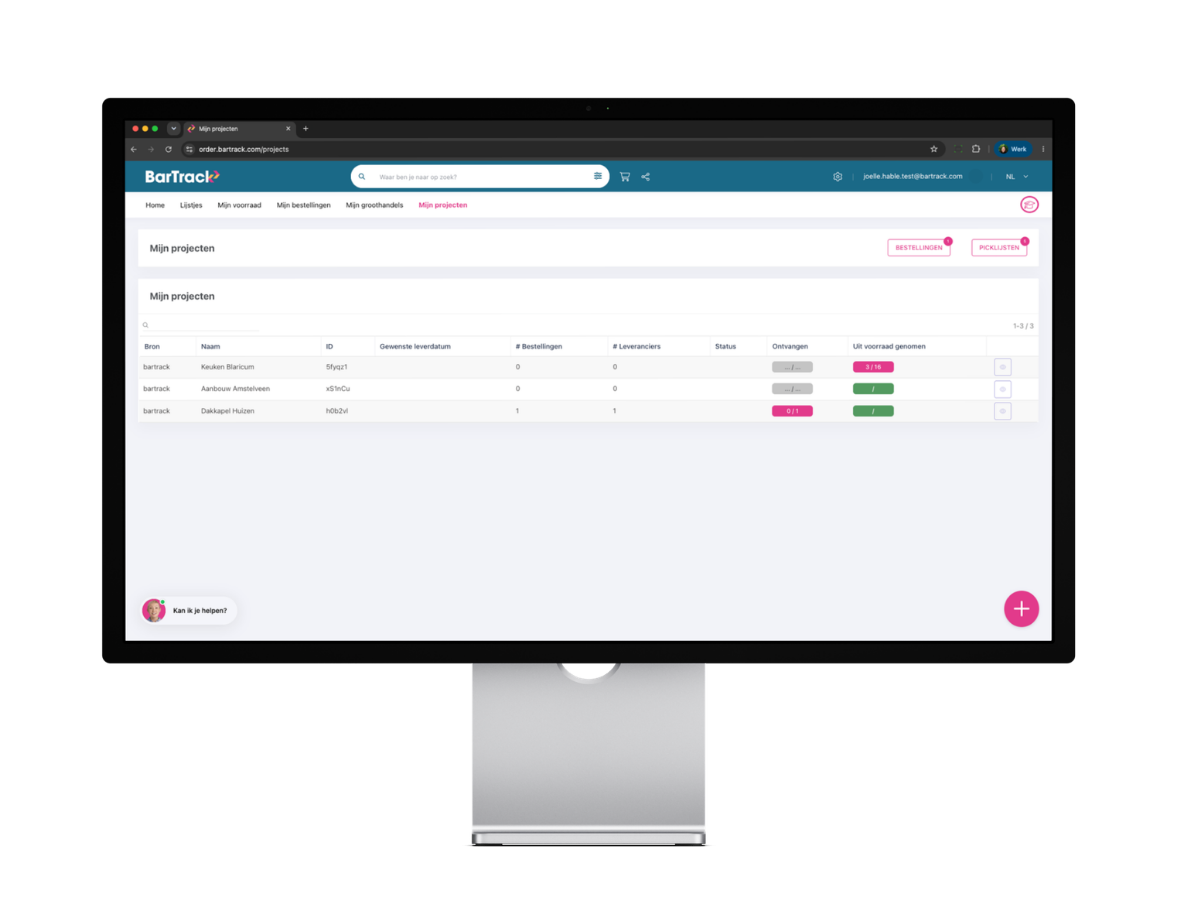1200x900 pixels.
Task: Go to the Home menu item
Action: 155,205
